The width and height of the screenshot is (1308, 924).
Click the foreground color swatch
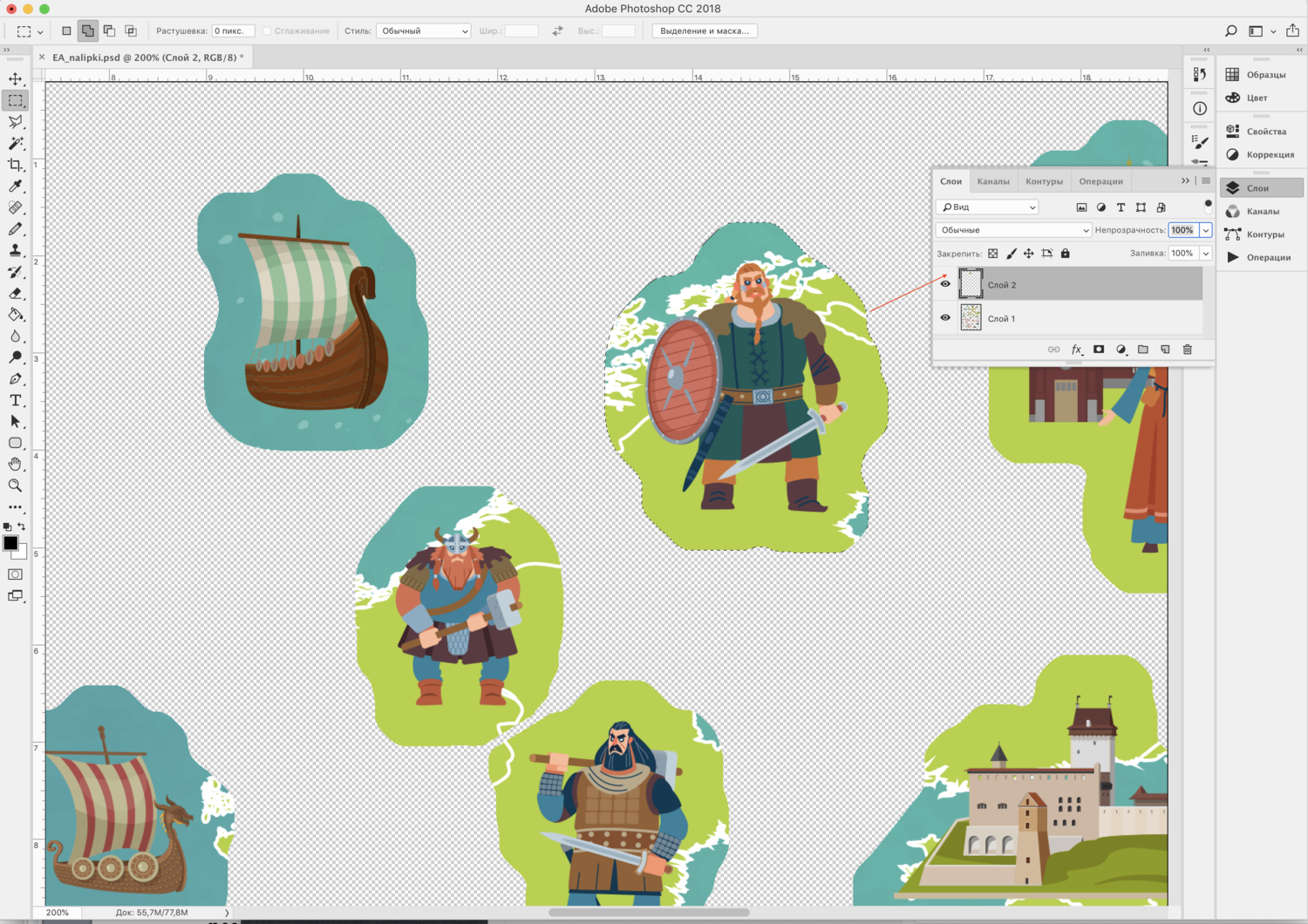point(10,543)
